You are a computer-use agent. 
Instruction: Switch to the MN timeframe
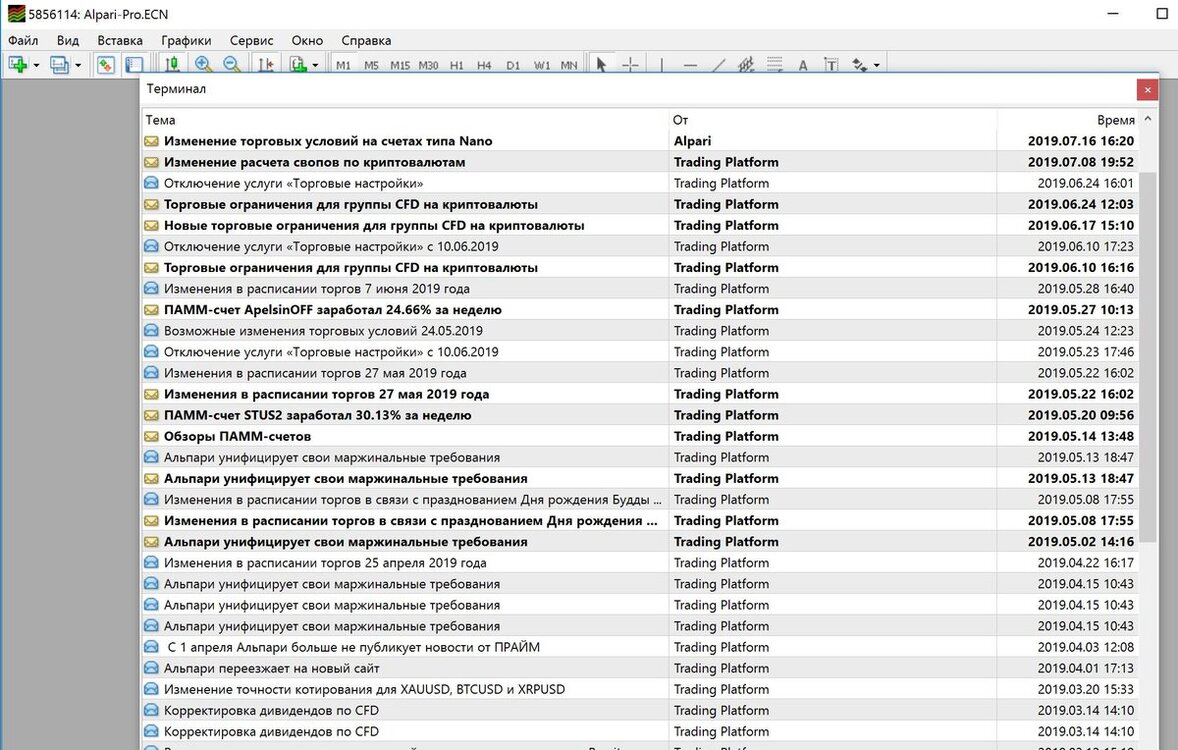click(x=569, y=65)
